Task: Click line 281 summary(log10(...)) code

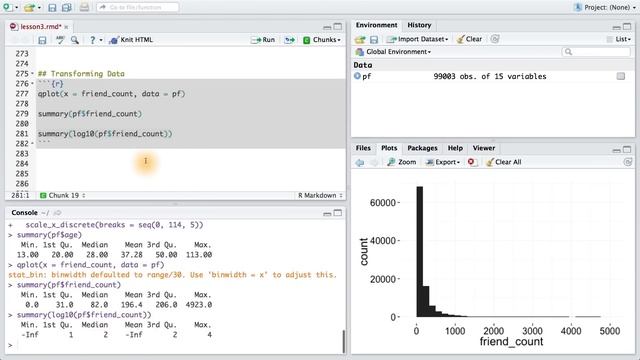Action: (105, 133)
